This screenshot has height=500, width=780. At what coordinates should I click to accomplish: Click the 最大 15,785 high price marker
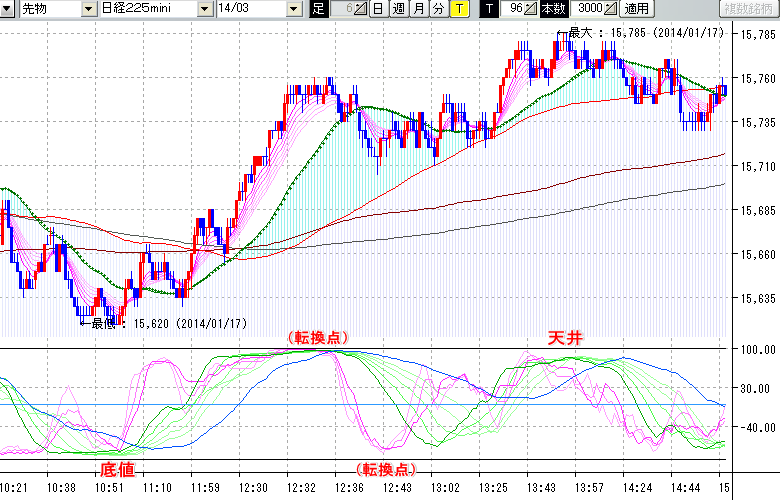point(640,32)
